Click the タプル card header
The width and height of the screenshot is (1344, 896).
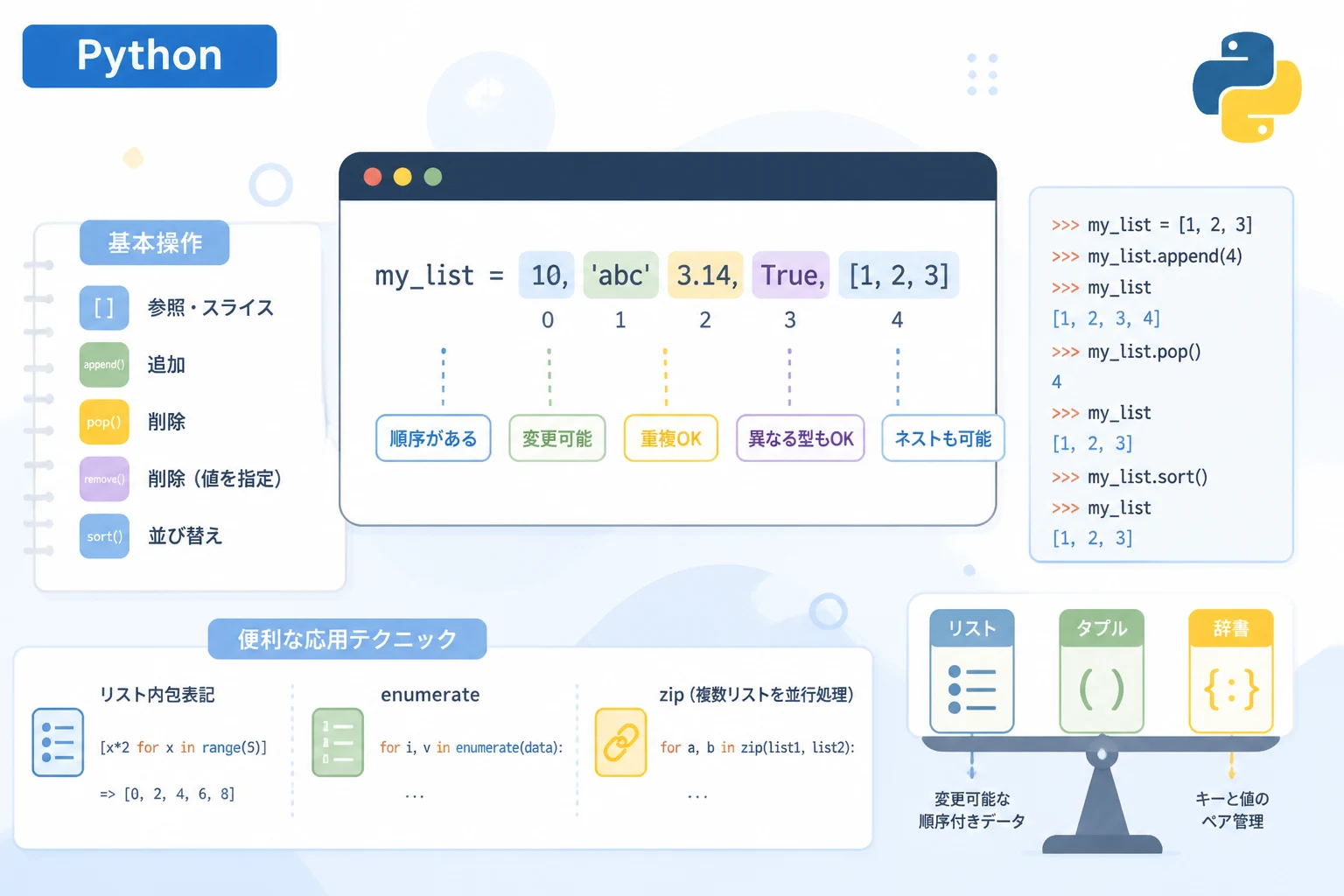pos(1102,628)
